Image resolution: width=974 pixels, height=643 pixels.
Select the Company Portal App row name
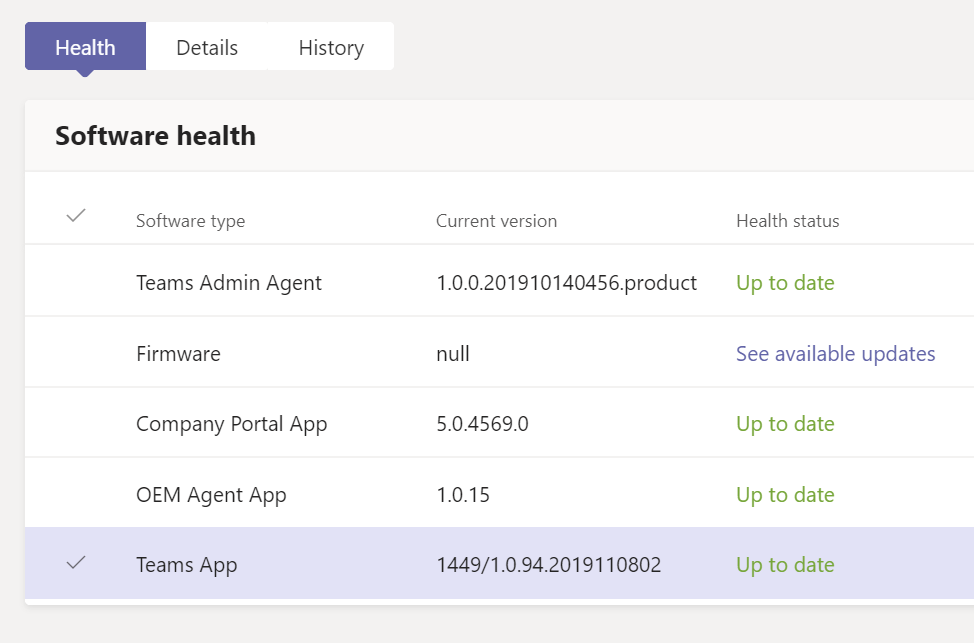click(x=231, y=424)
